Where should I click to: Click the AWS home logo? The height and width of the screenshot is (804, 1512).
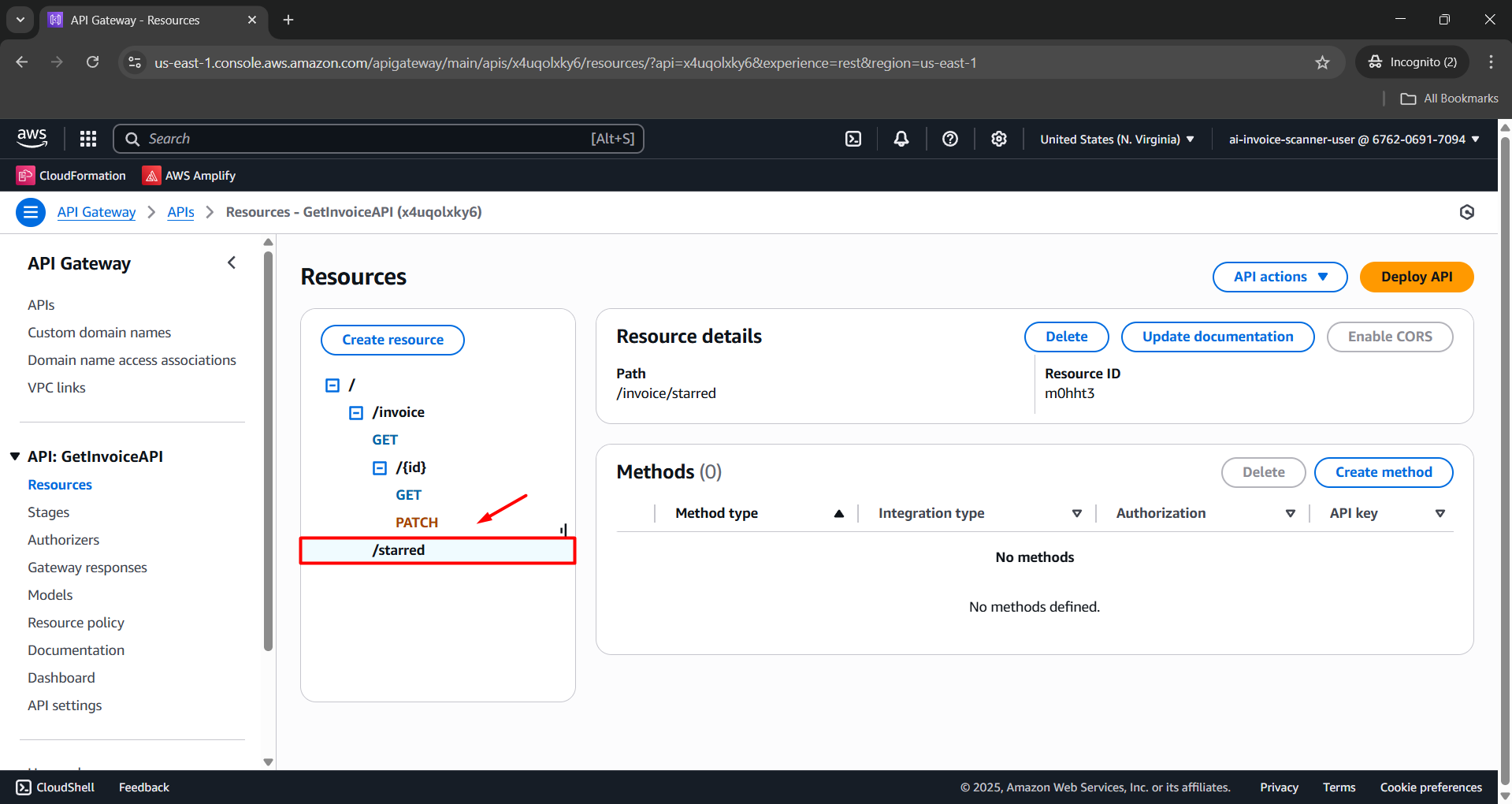coord(32,138)
